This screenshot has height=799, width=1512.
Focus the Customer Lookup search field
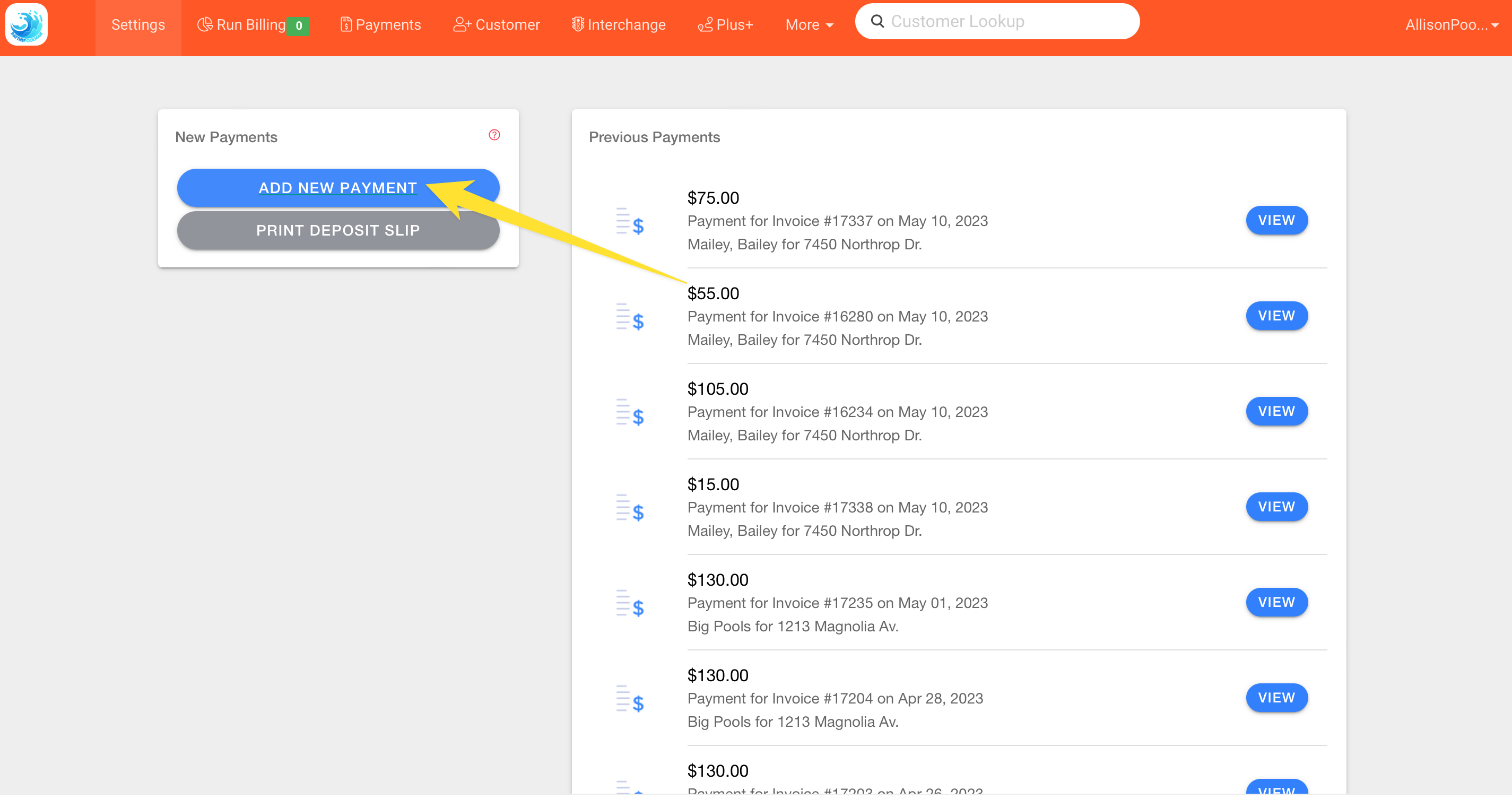tap(1006, 22)
